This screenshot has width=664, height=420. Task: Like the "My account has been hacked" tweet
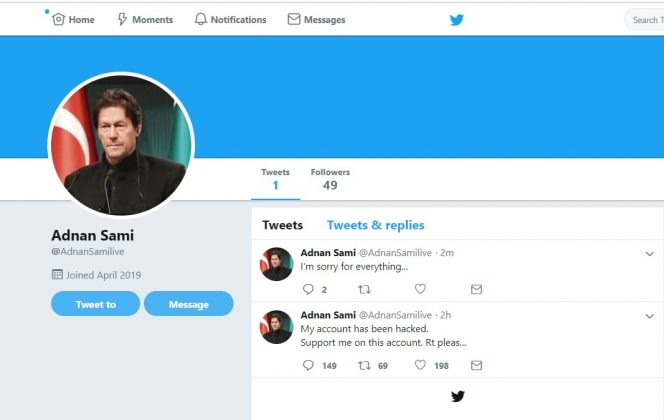click(x=420, y=365)
